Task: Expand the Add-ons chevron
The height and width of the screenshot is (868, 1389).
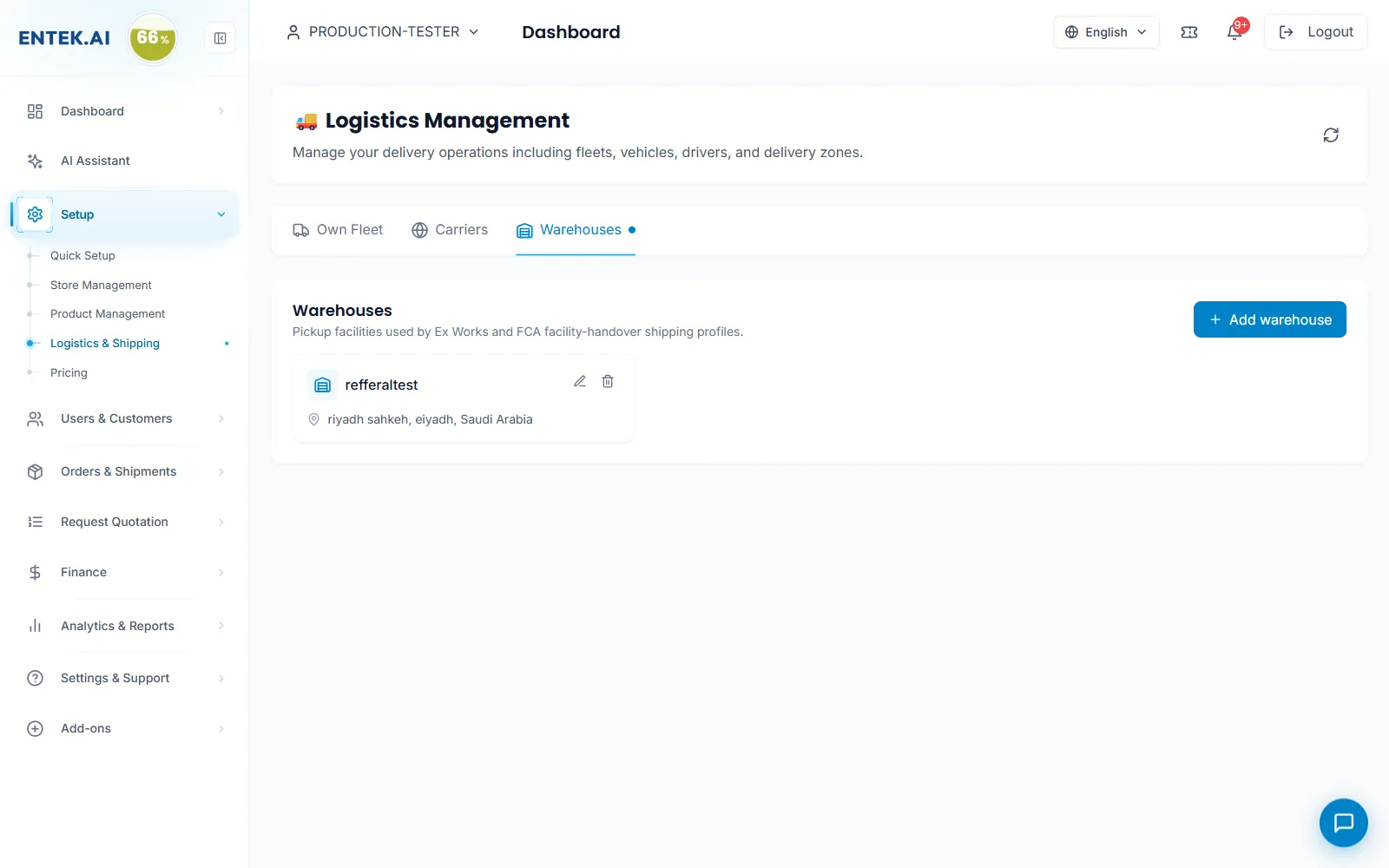Action: click(221, 728)
